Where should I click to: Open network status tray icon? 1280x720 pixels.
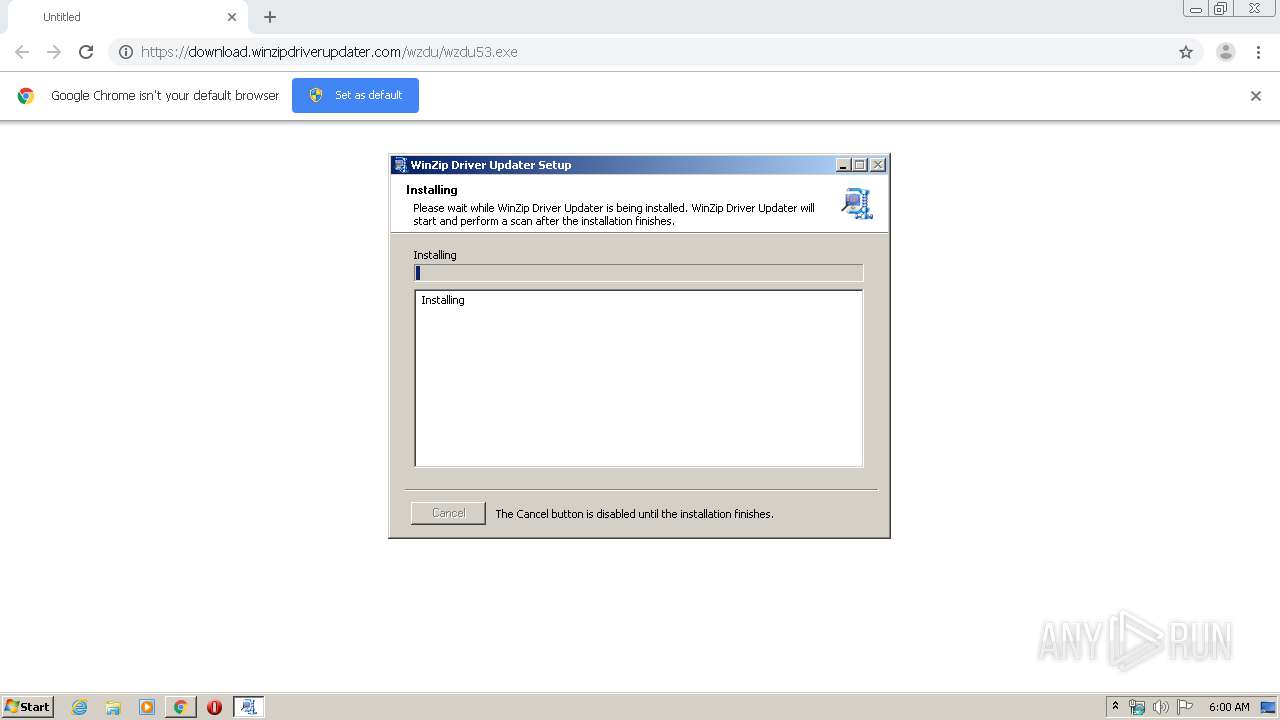point(1137,707)
